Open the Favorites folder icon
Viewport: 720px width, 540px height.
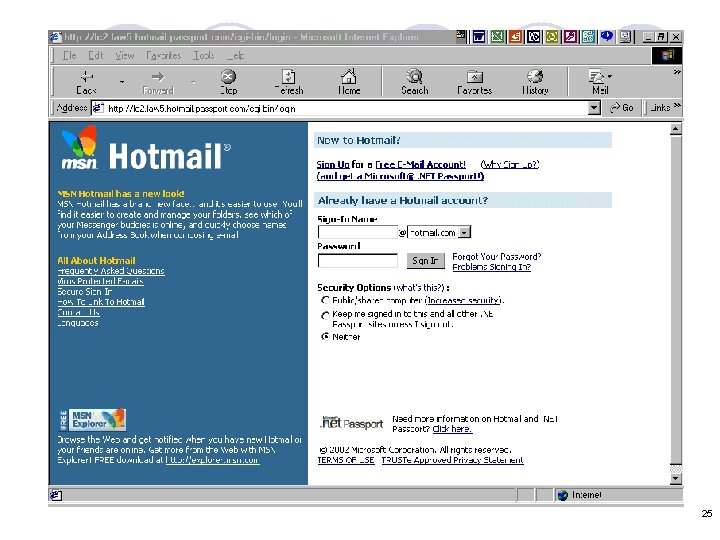[x=474, y=76]
